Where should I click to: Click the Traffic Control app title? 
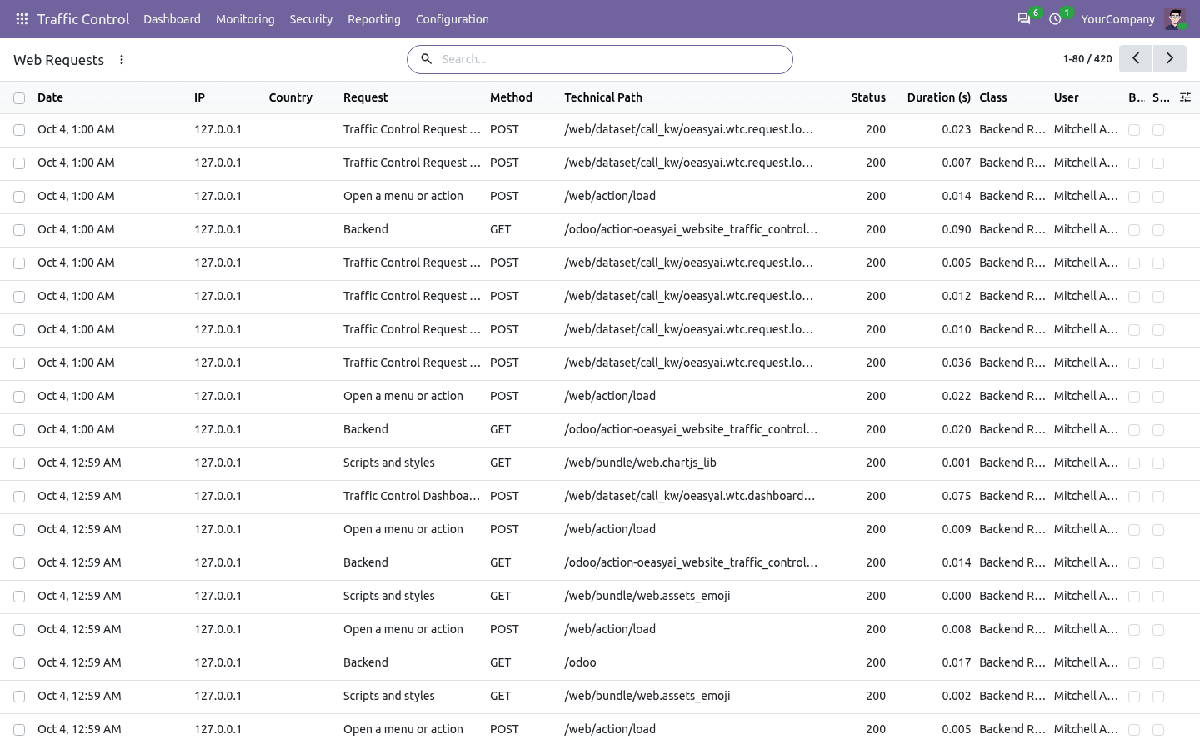[x=83, y=19]
